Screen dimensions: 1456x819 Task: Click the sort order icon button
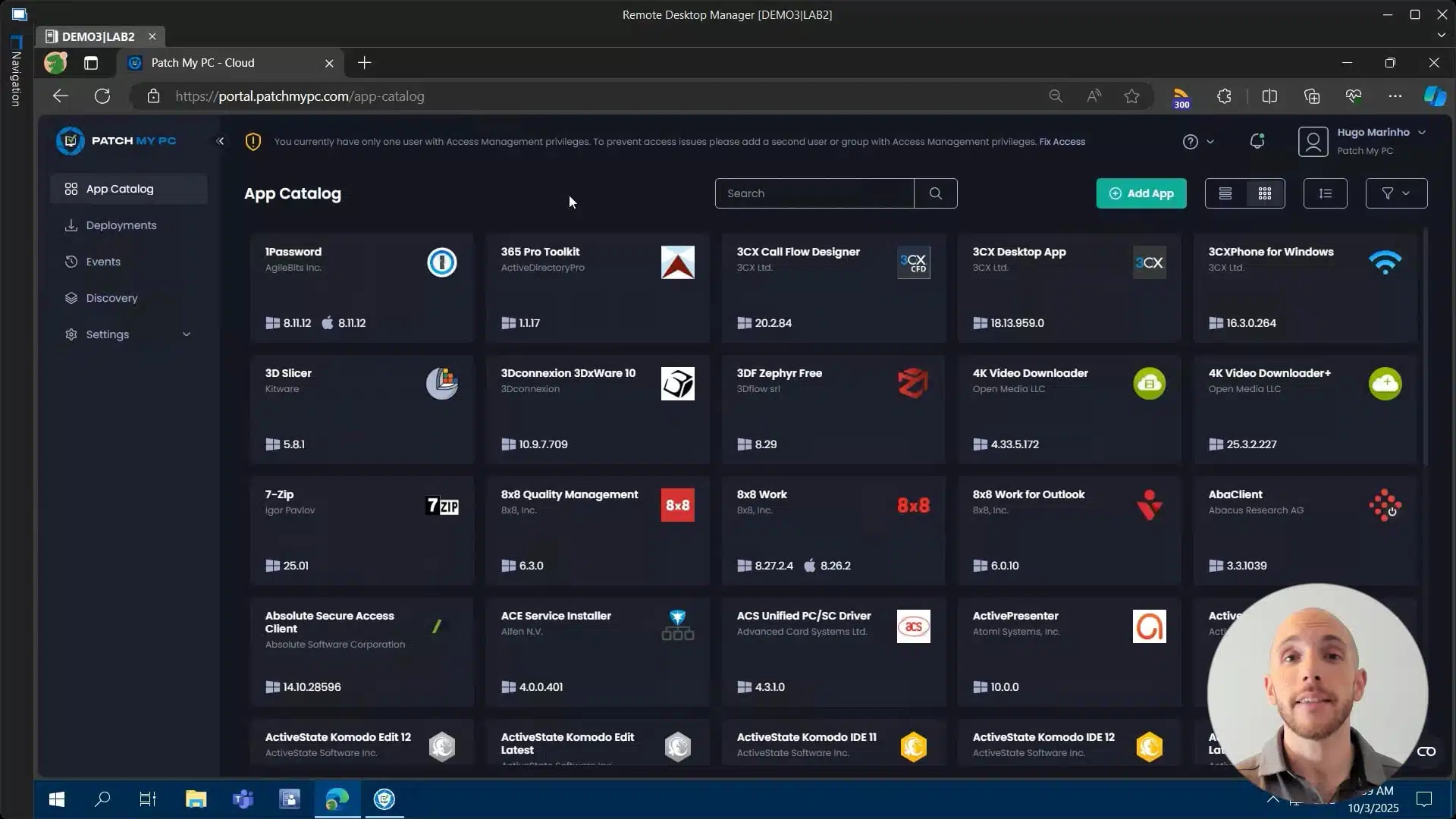[x=1325, y=193]
